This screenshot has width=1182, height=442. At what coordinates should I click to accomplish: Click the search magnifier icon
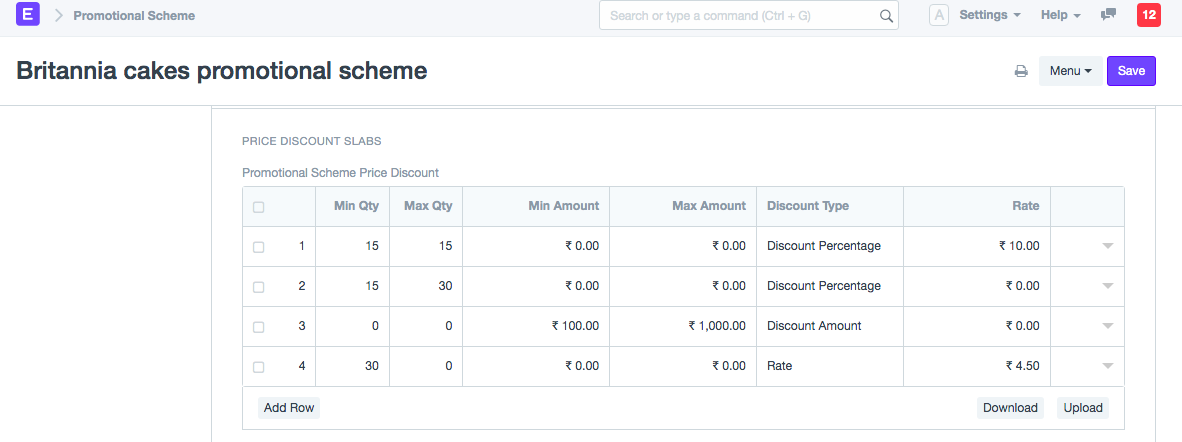[x=885, y=16]
